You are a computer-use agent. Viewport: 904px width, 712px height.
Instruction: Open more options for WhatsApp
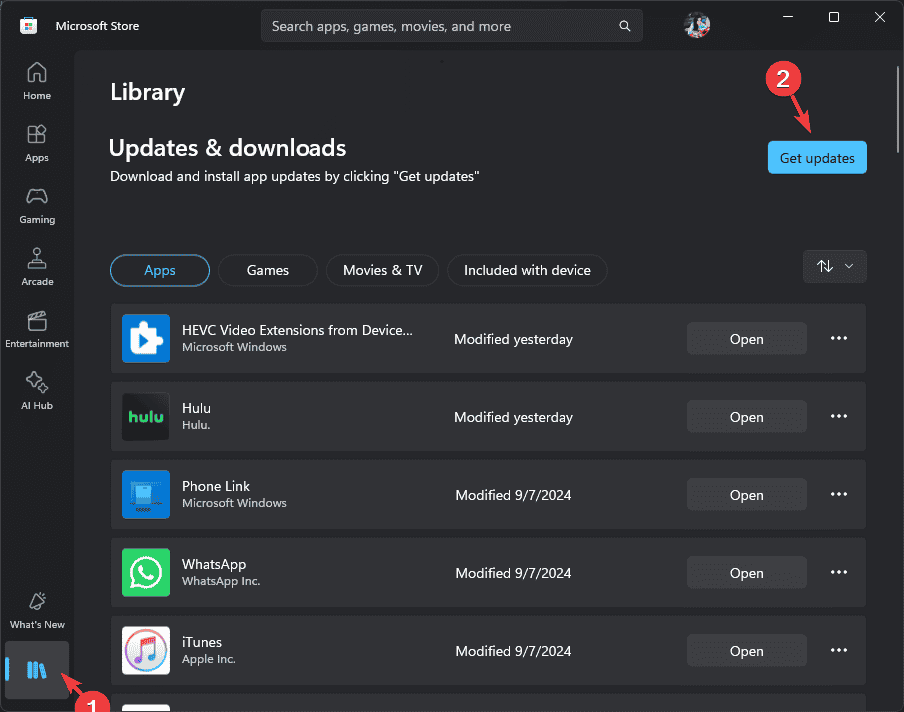[x=839, y=572]
